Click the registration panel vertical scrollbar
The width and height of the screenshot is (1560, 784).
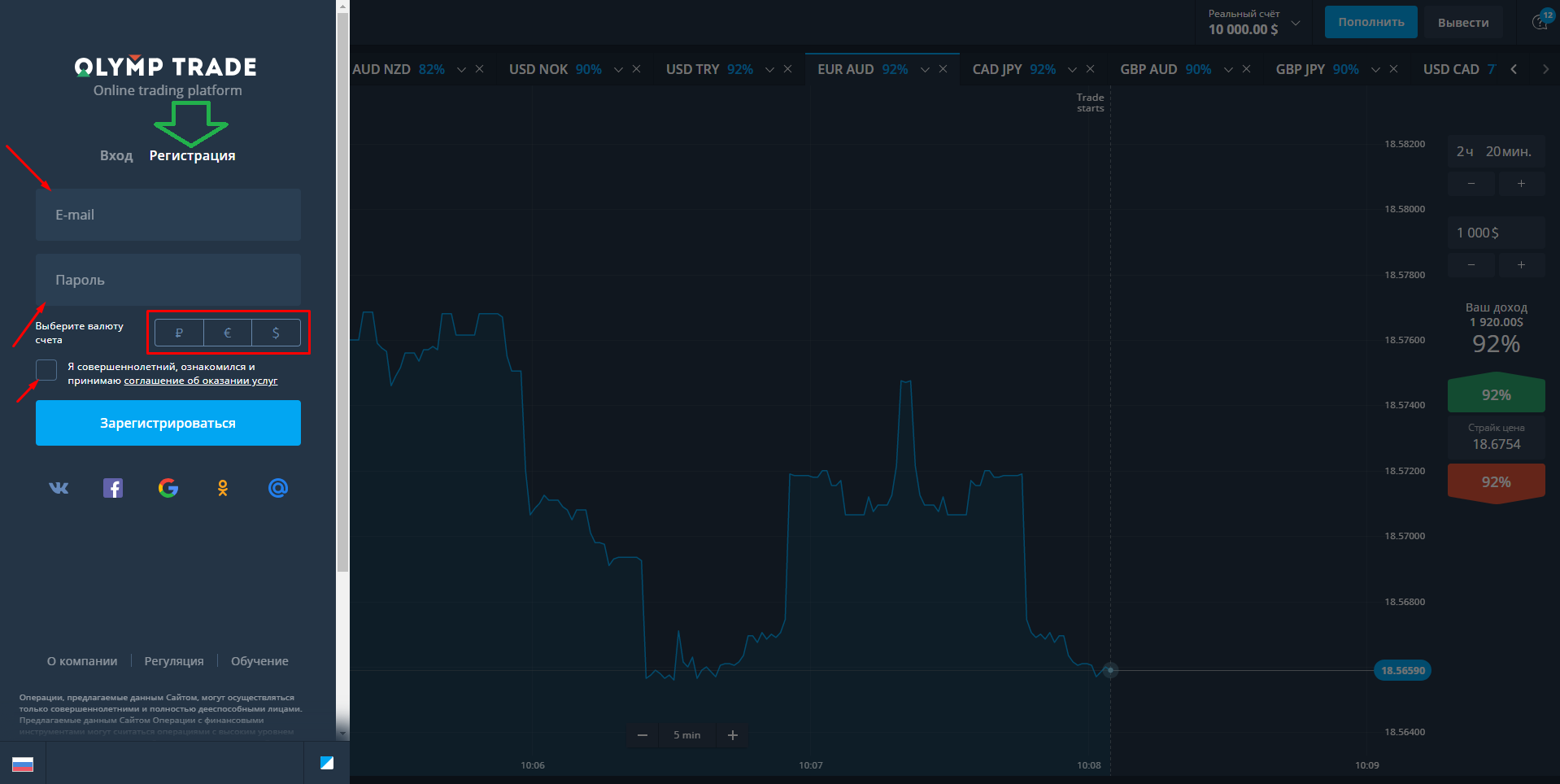342,293
